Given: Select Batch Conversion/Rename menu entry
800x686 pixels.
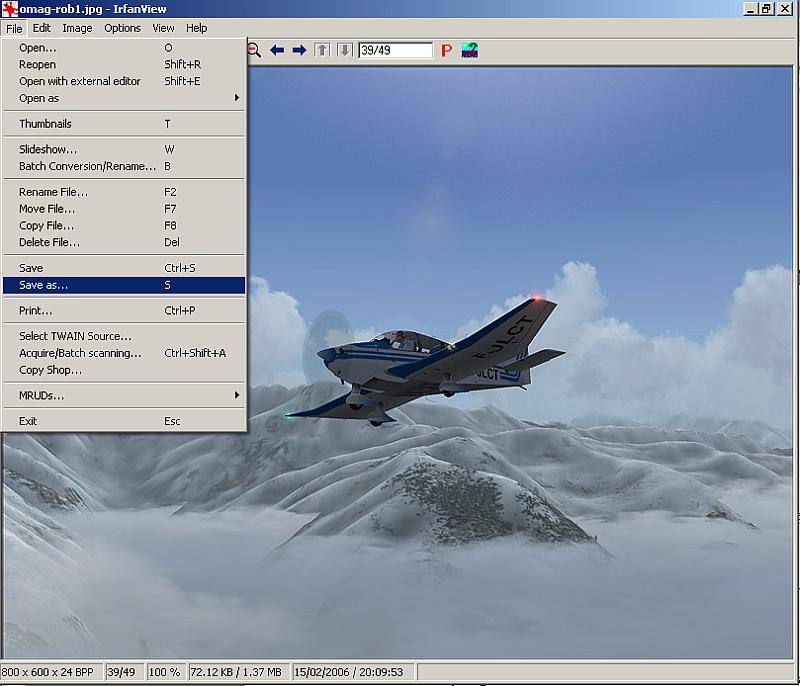Looking at the screenshot, I should 88,166.
